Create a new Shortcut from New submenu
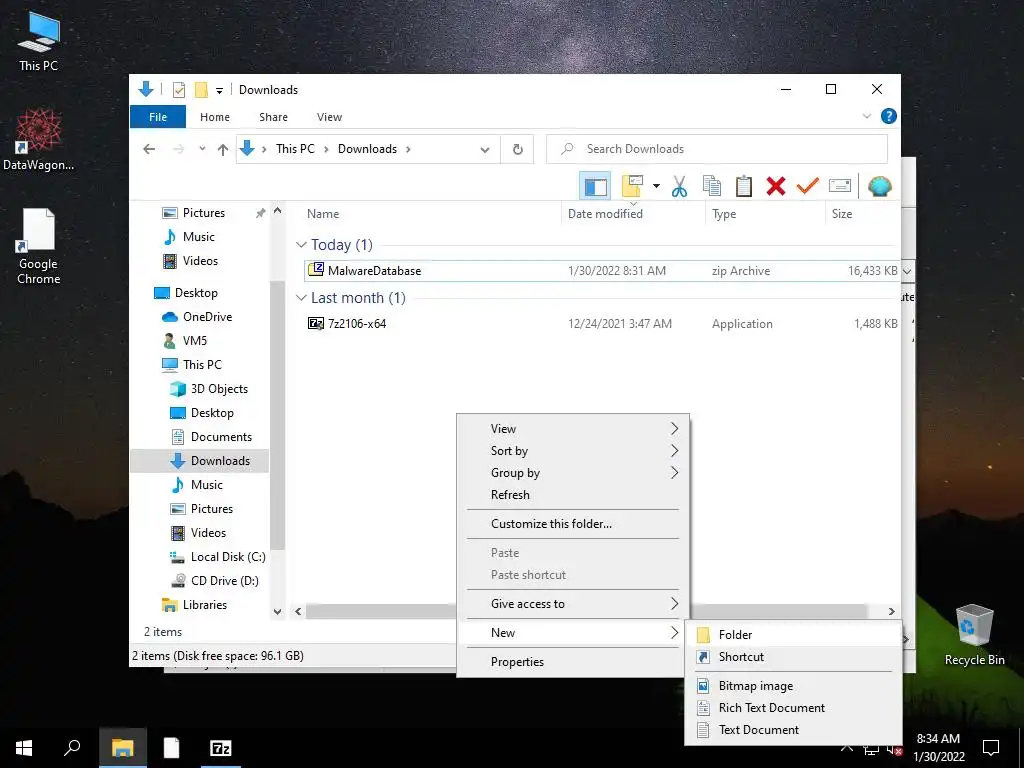 793,657
